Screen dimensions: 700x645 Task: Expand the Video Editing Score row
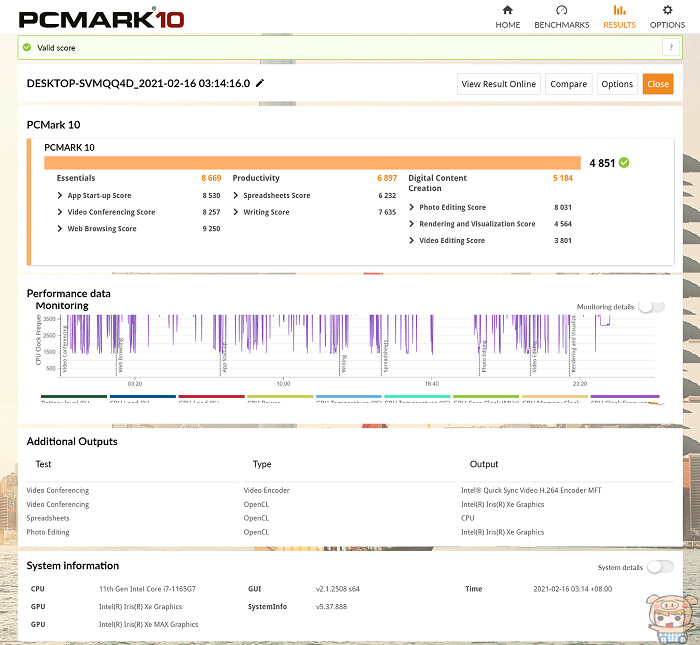412,241
